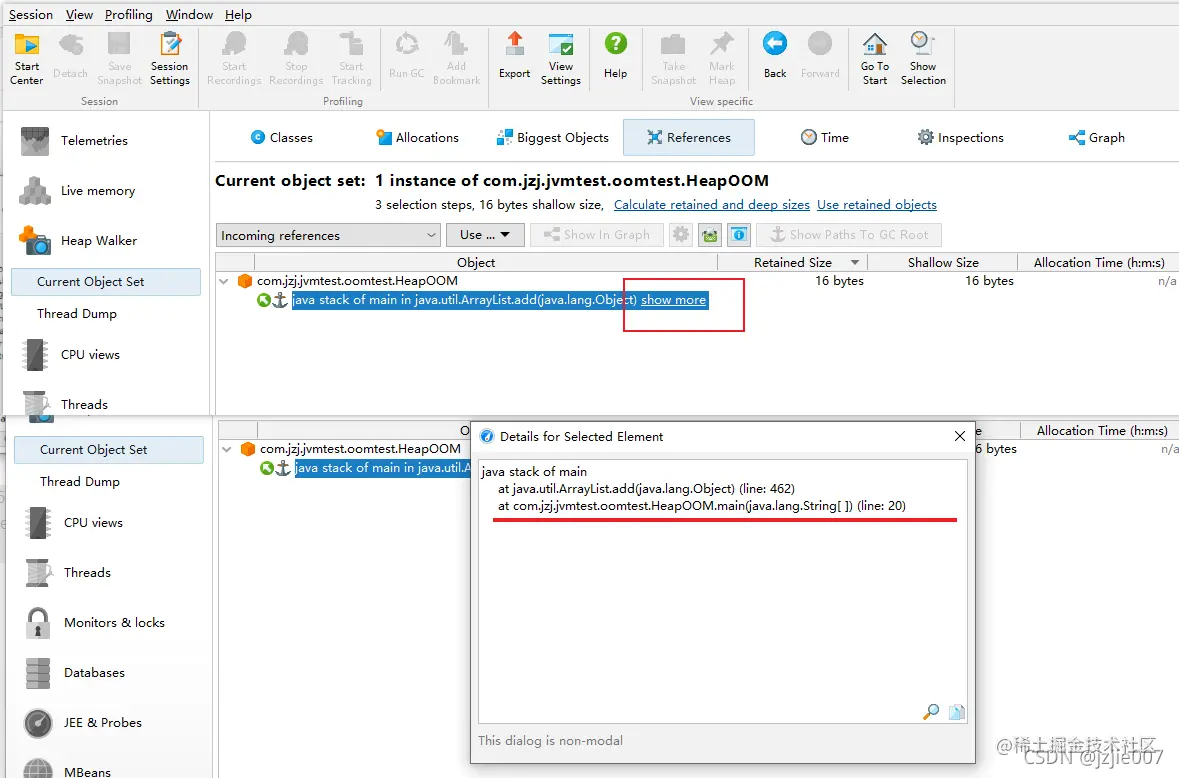
Task: Click Use retained objects link
Action: [877, 205]
